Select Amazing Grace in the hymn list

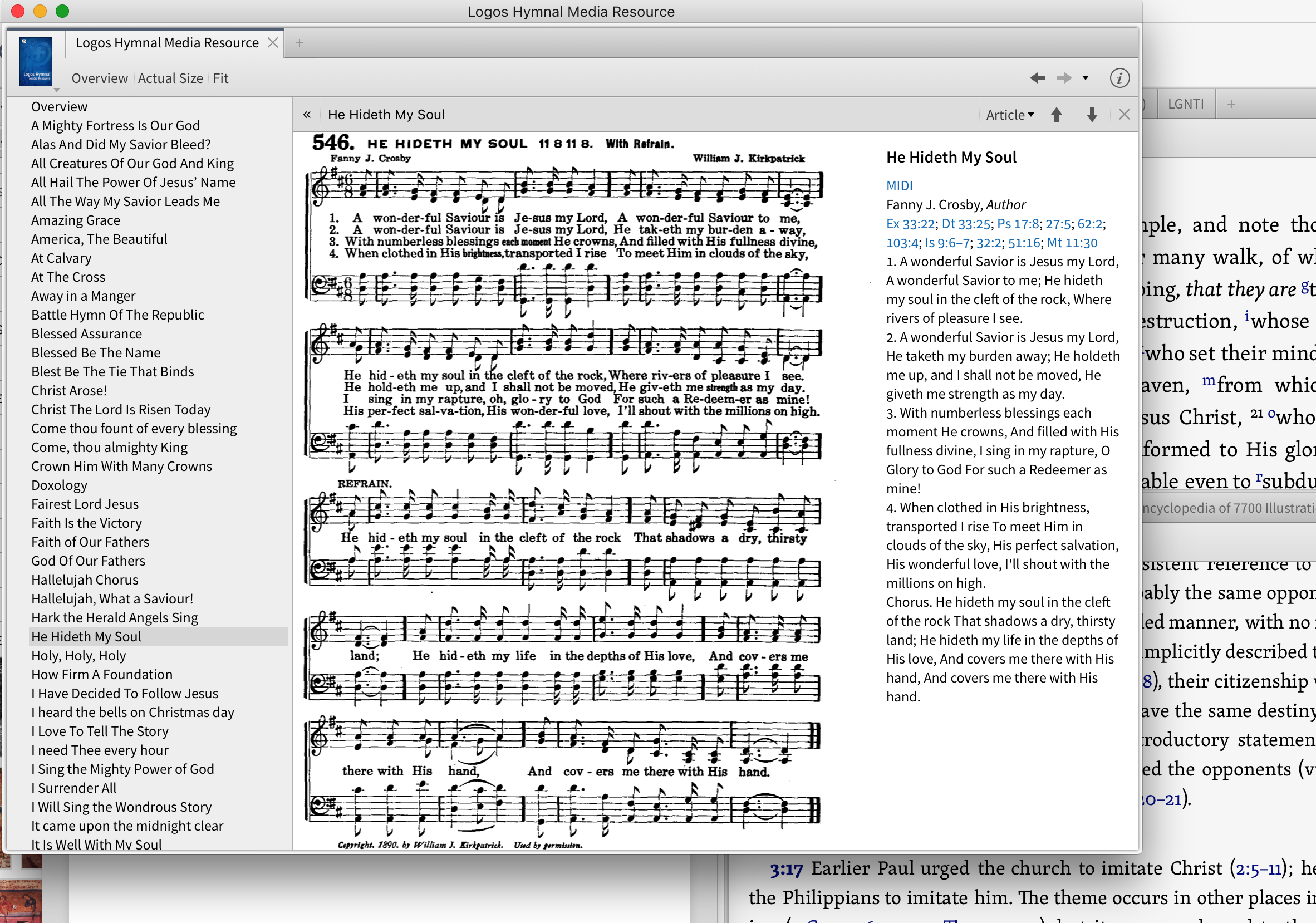[x=76, y=220]
